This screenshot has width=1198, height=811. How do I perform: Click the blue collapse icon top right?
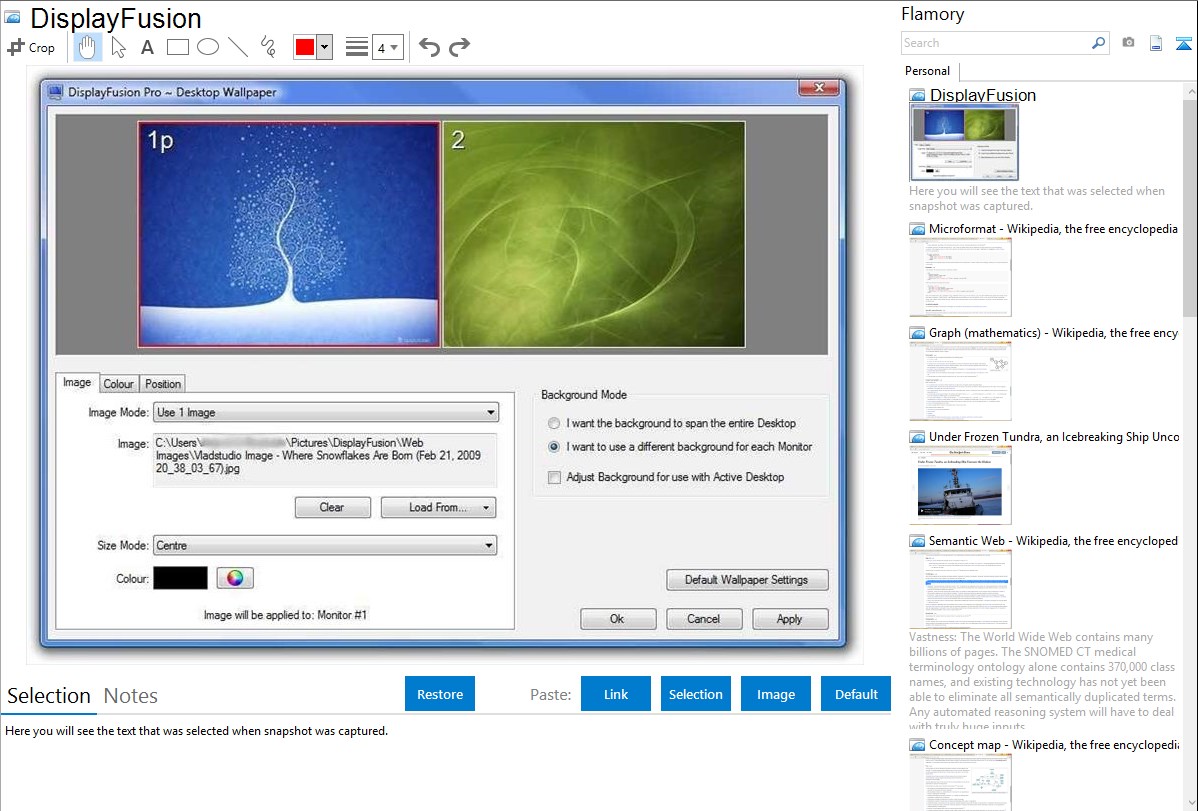[1183, 44]
